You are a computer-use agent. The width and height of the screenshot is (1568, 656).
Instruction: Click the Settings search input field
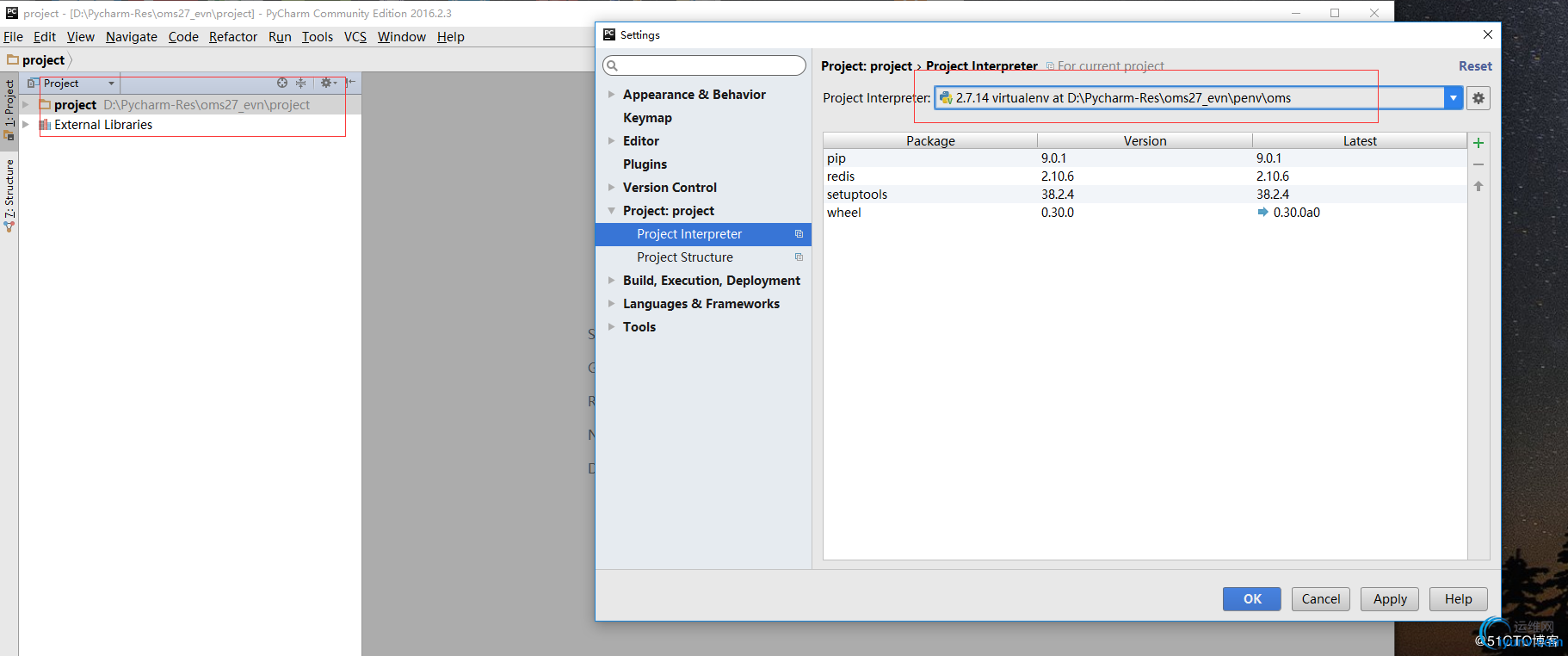coord(705,65)
